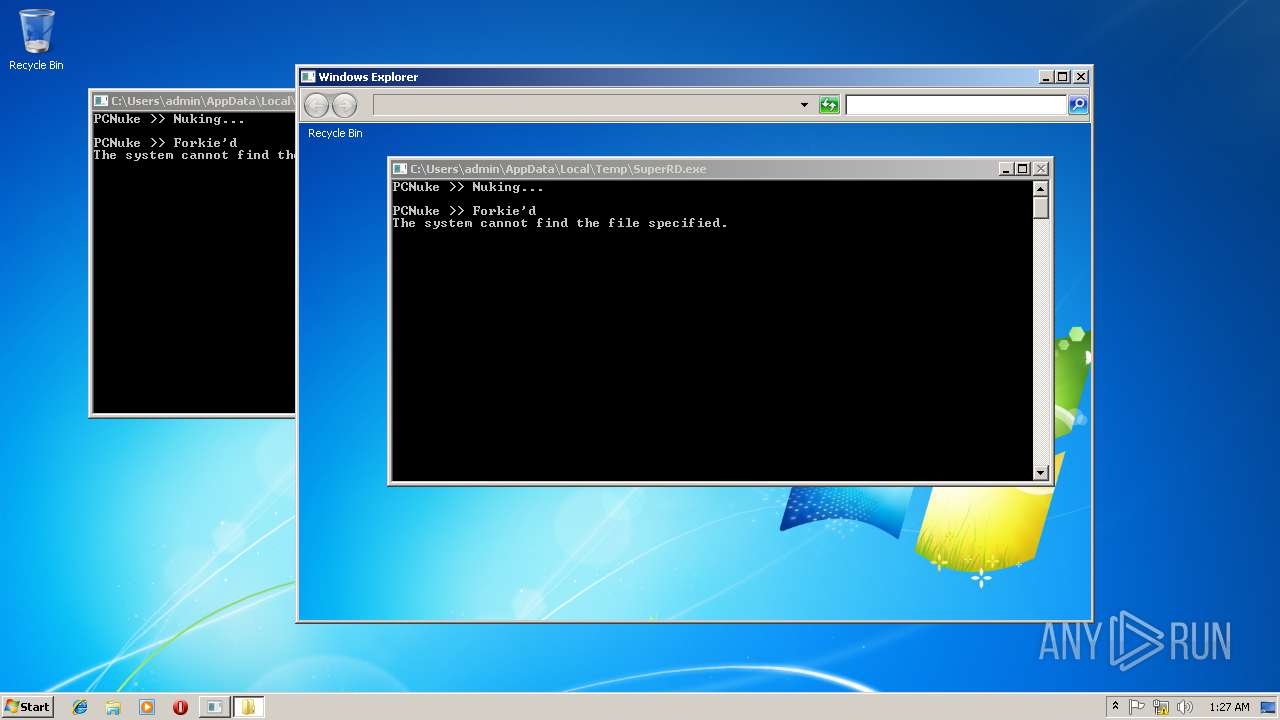
Task: Click the scroll down arrow in SuperRD.exe console
Action: click(1041, 473)
